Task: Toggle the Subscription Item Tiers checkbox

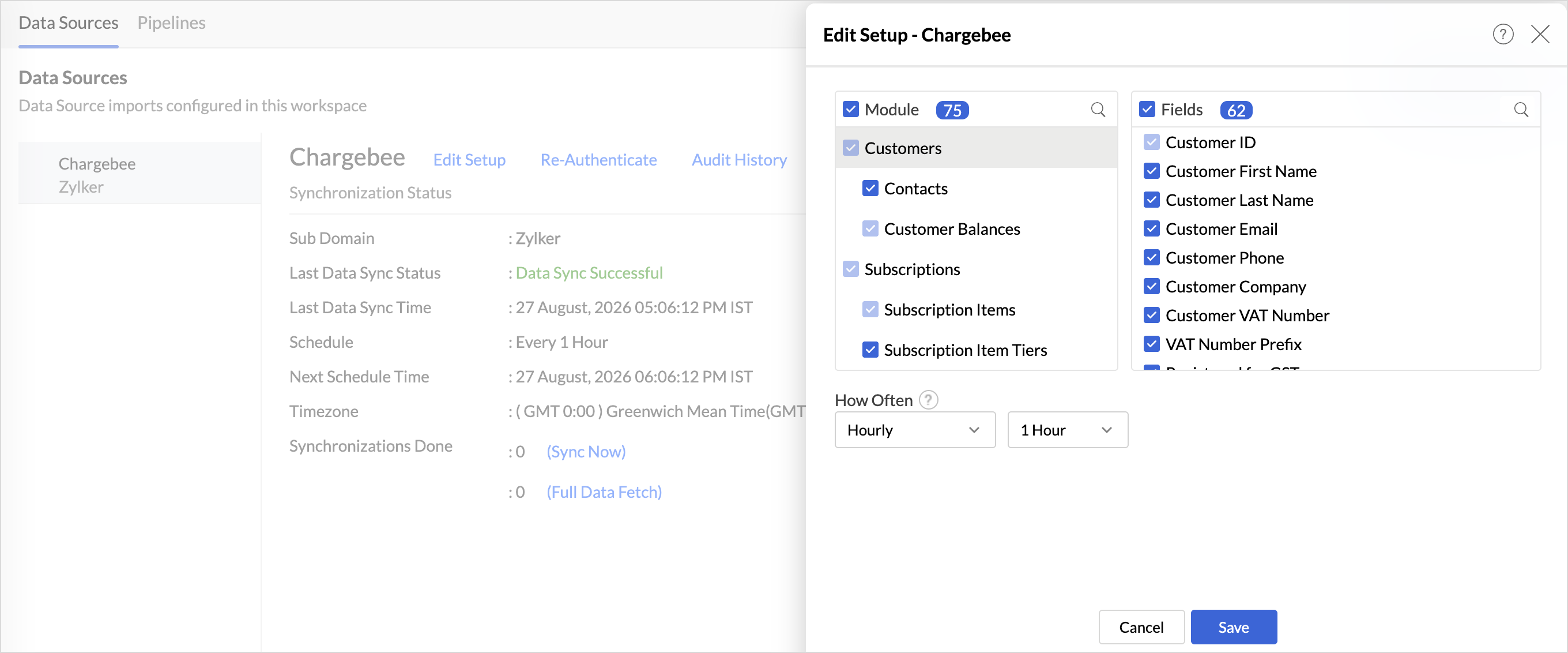Action: (x=870, y=350)
